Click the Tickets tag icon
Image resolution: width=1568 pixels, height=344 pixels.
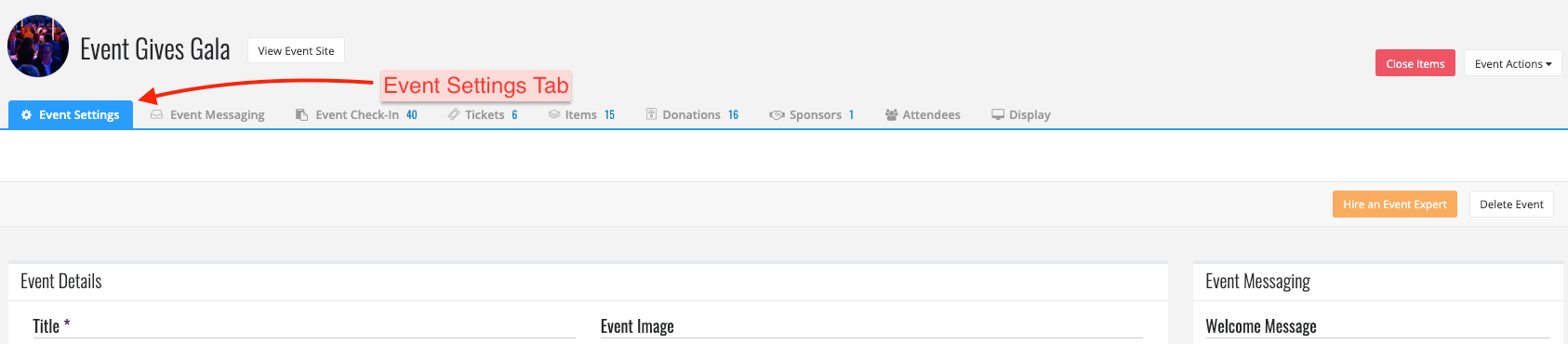[454, 115]
